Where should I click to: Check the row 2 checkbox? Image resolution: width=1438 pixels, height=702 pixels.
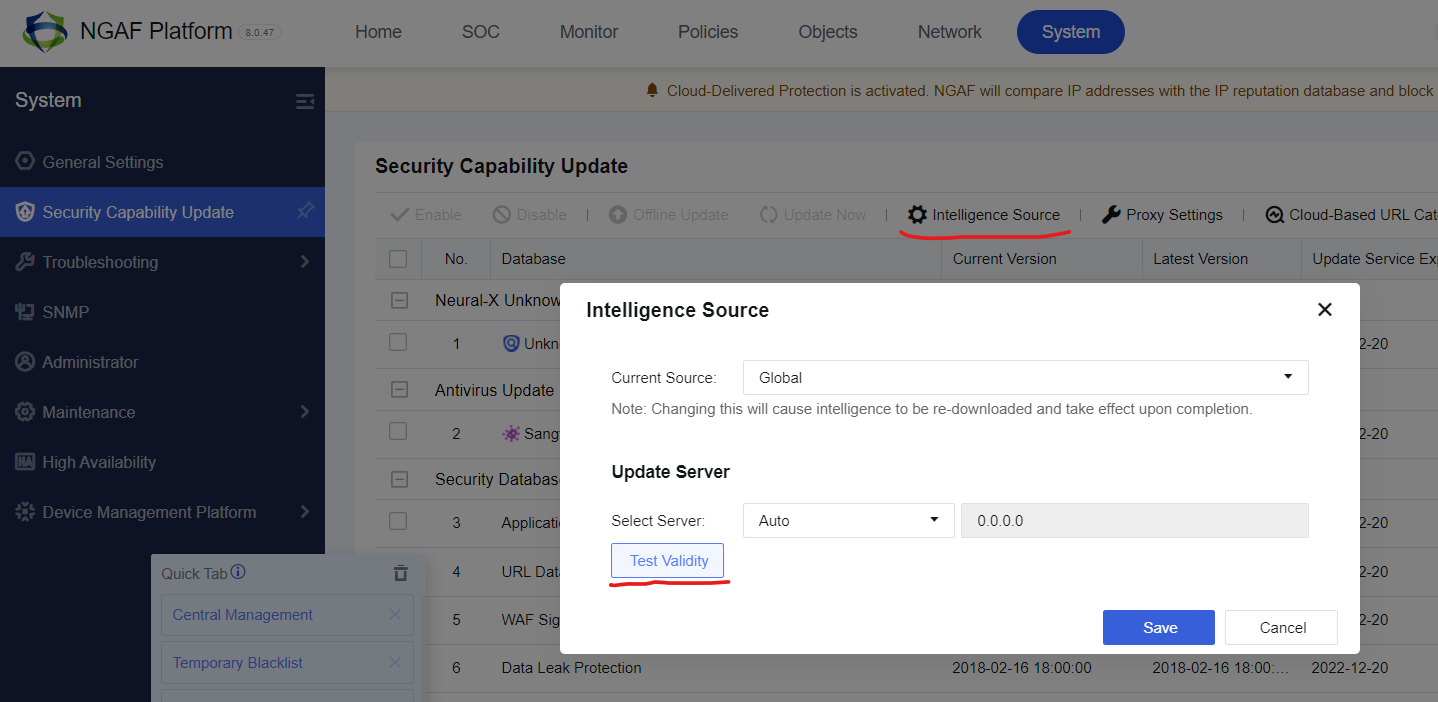(x=398, y=431)
